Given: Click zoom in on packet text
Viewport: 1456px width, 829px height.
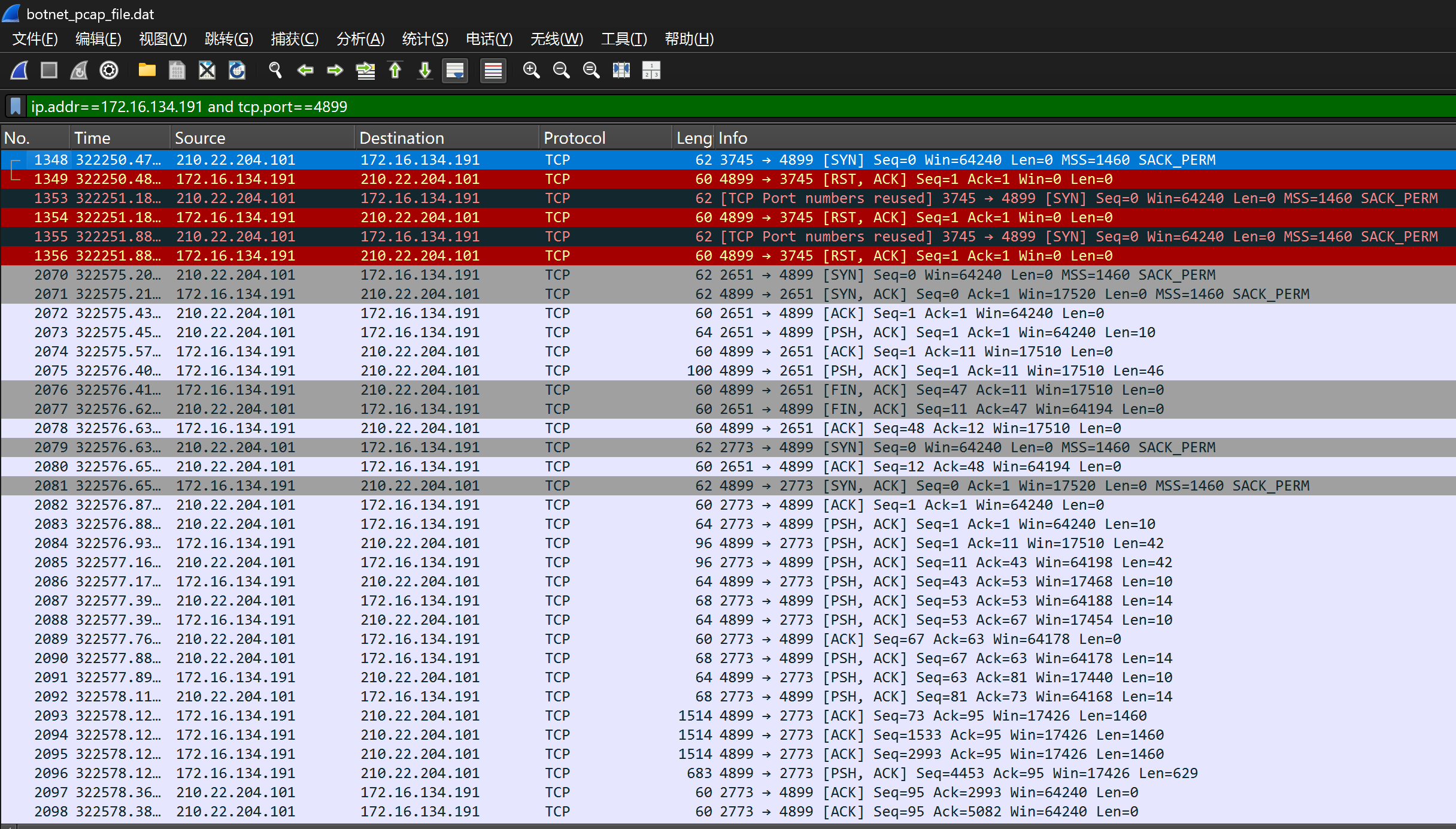Looking at the screenshot, I should pyautogui.click(x=531, y=71).
